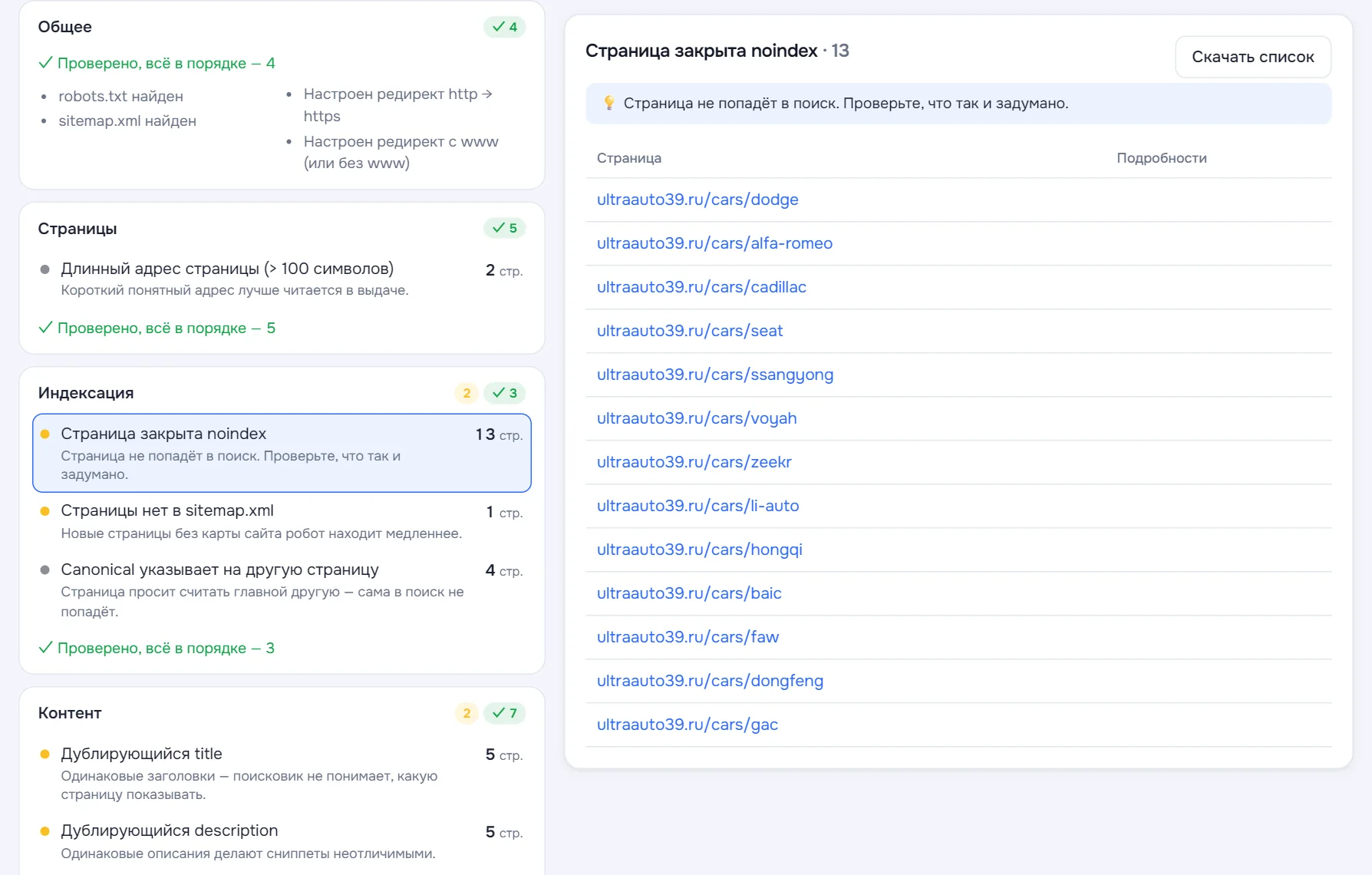
Task: Click the lightbulb hint icon in the notice
Action: click(x=608, y=103)
